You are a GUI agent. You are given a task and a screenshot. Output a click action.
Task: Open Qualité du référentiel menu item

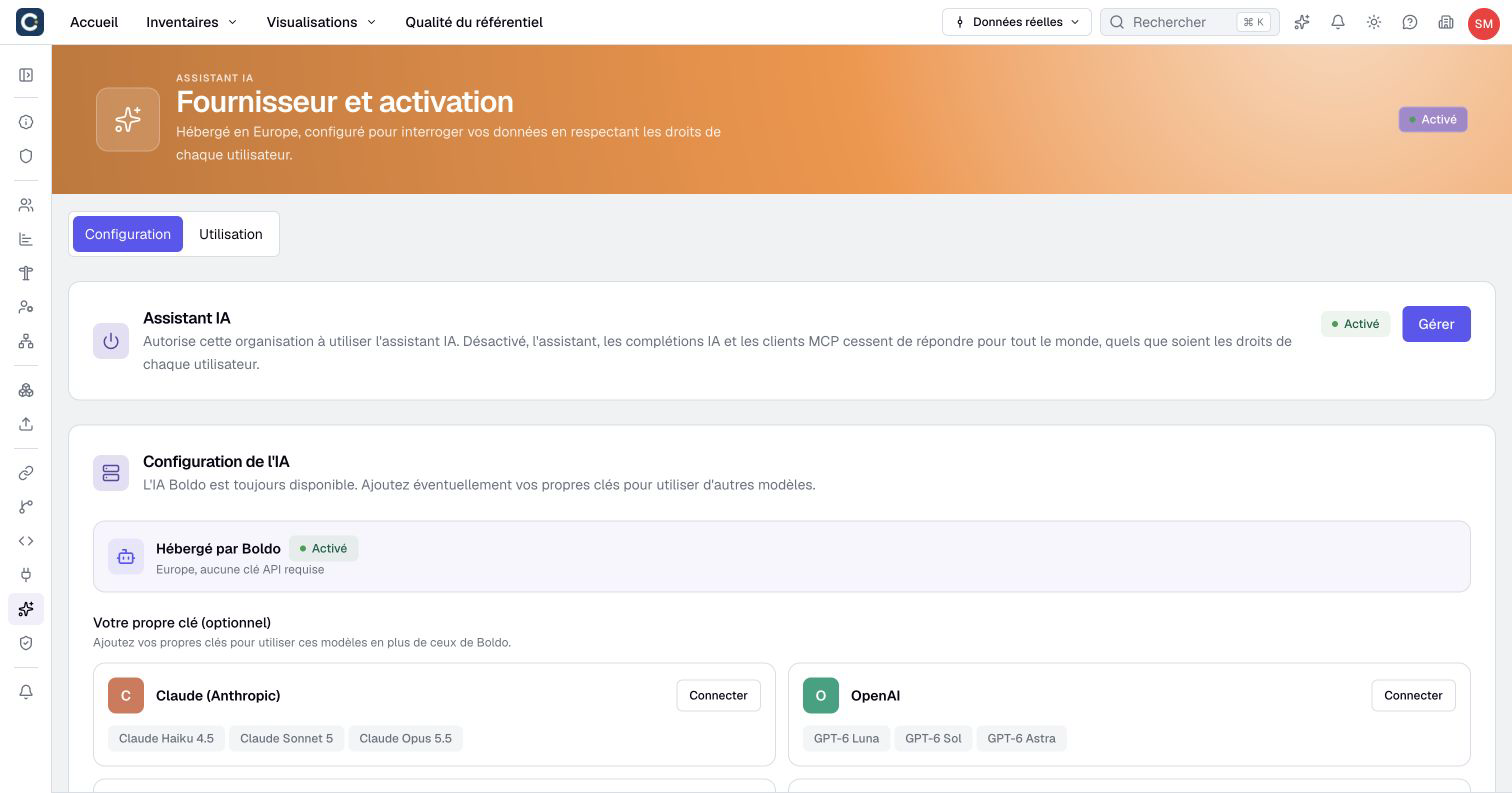(x=474, y=22)
